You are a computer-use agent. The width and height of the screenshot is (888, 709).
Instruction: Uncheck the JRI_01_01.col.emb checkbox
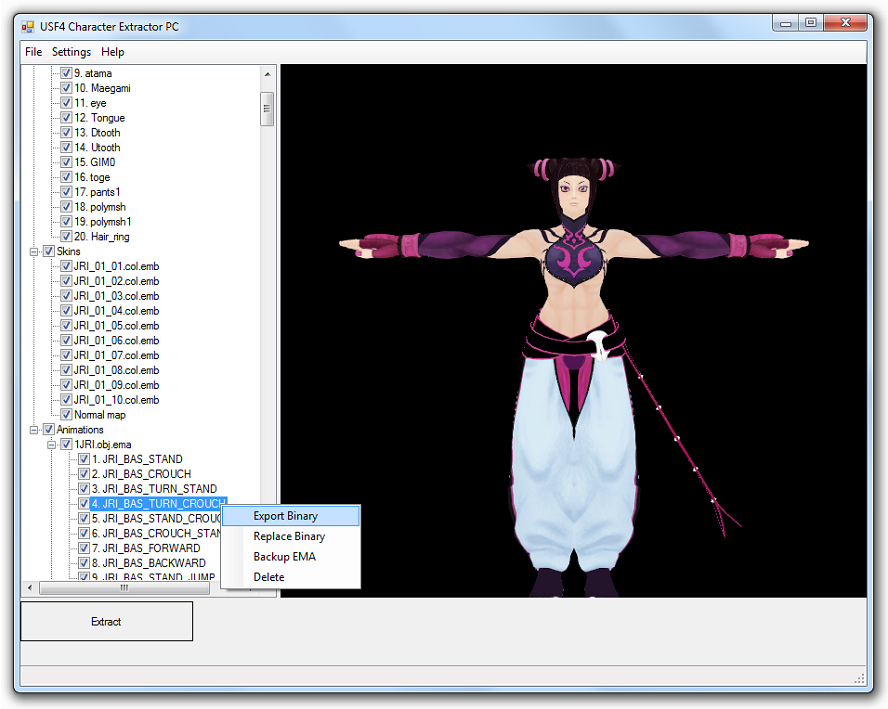coord(66,266)
